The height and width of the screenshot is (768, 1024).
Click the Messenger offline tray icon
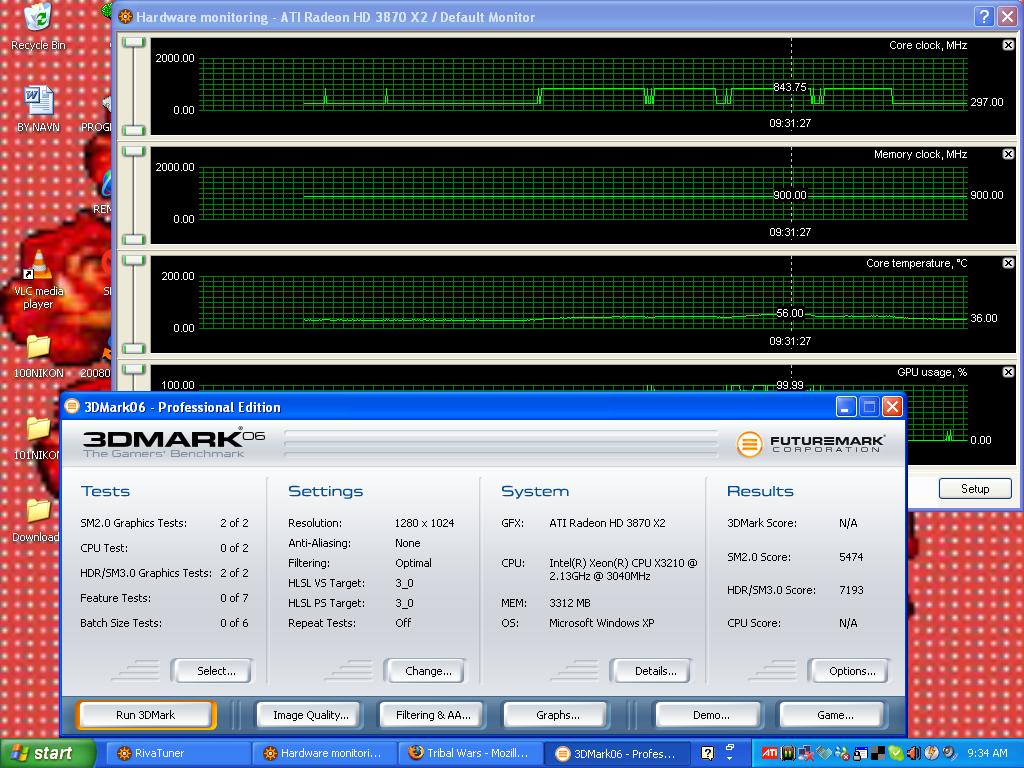[842, 753]
